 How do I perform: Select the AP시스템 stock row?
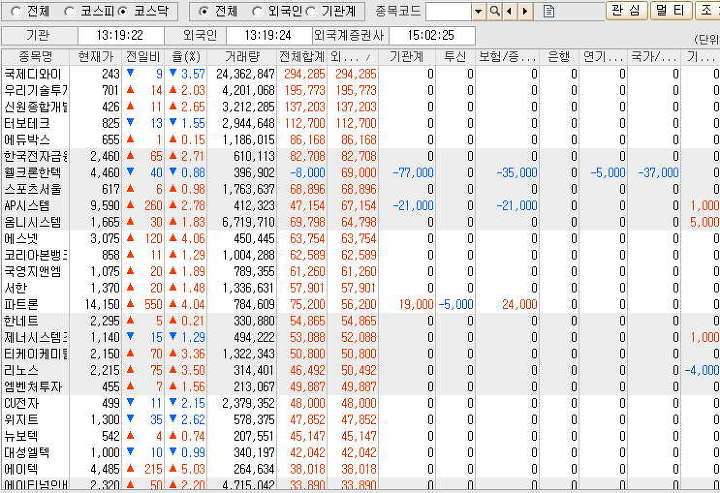360,205
